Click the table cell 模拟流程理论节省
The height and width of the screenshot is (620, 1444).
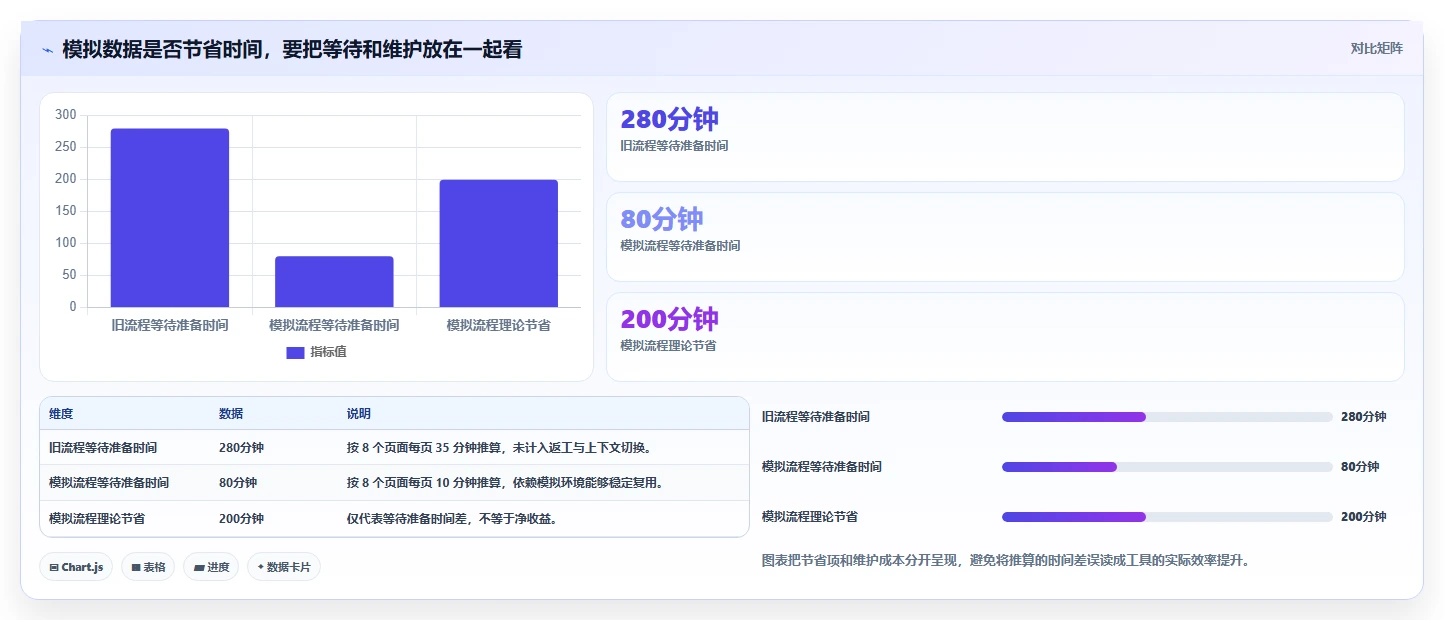(97, 519)
